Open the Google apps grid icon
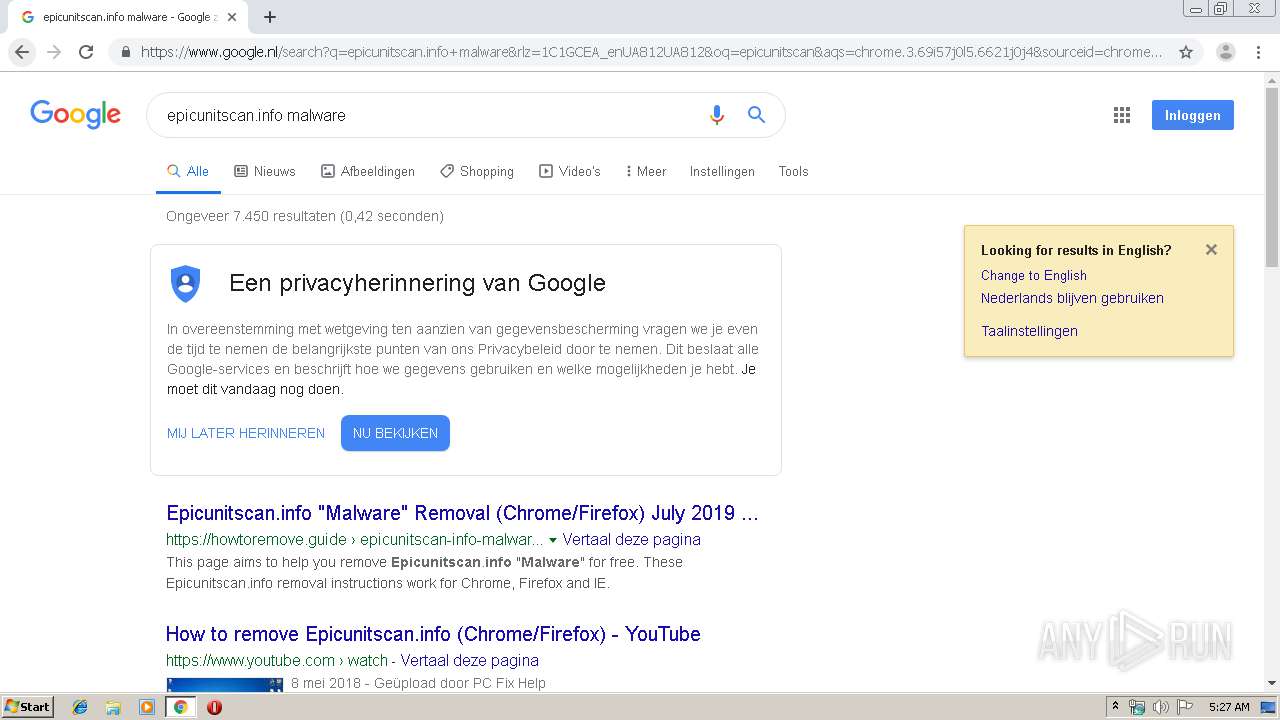The image size is (1280, 720). coord(1122,115)
